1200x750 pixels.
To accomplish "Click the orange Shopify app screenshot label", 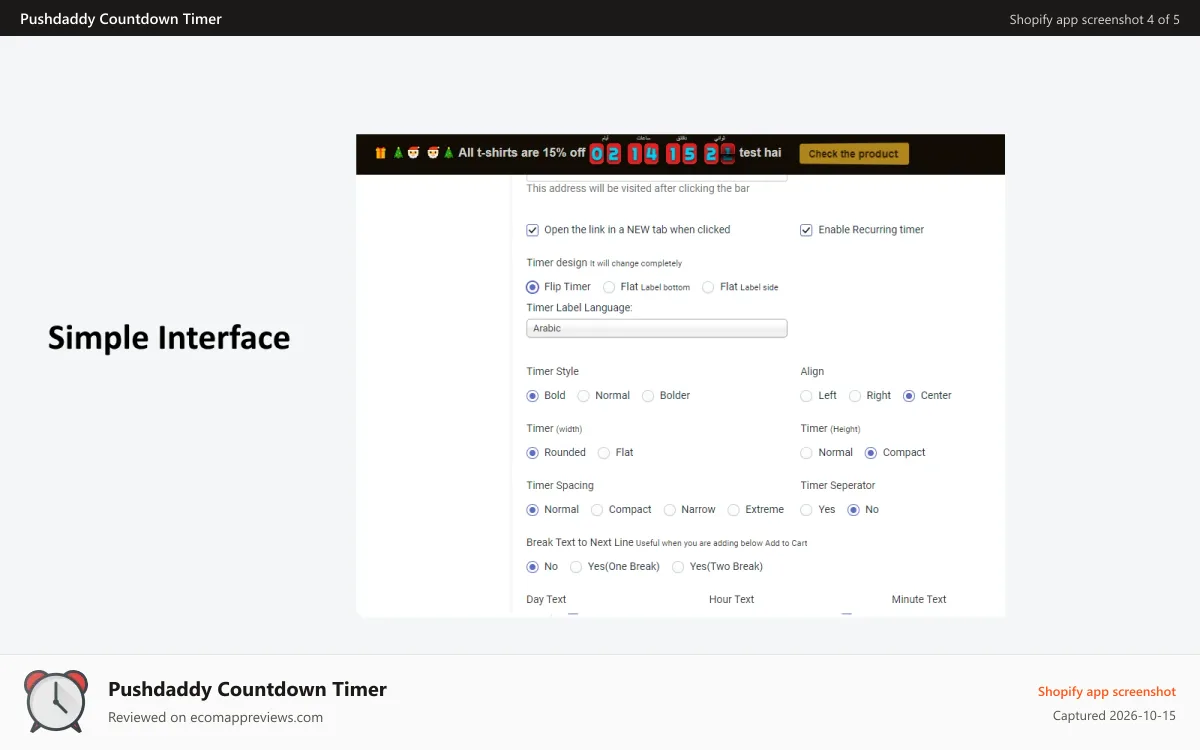I will [1107, 692].
